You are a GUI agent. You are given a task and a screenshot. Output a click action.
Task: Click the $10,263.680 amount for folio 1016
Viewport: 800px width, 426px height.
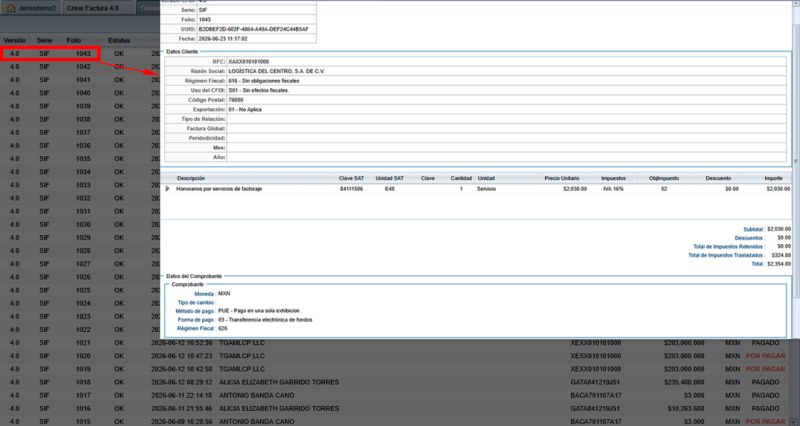tap(686, 409)
